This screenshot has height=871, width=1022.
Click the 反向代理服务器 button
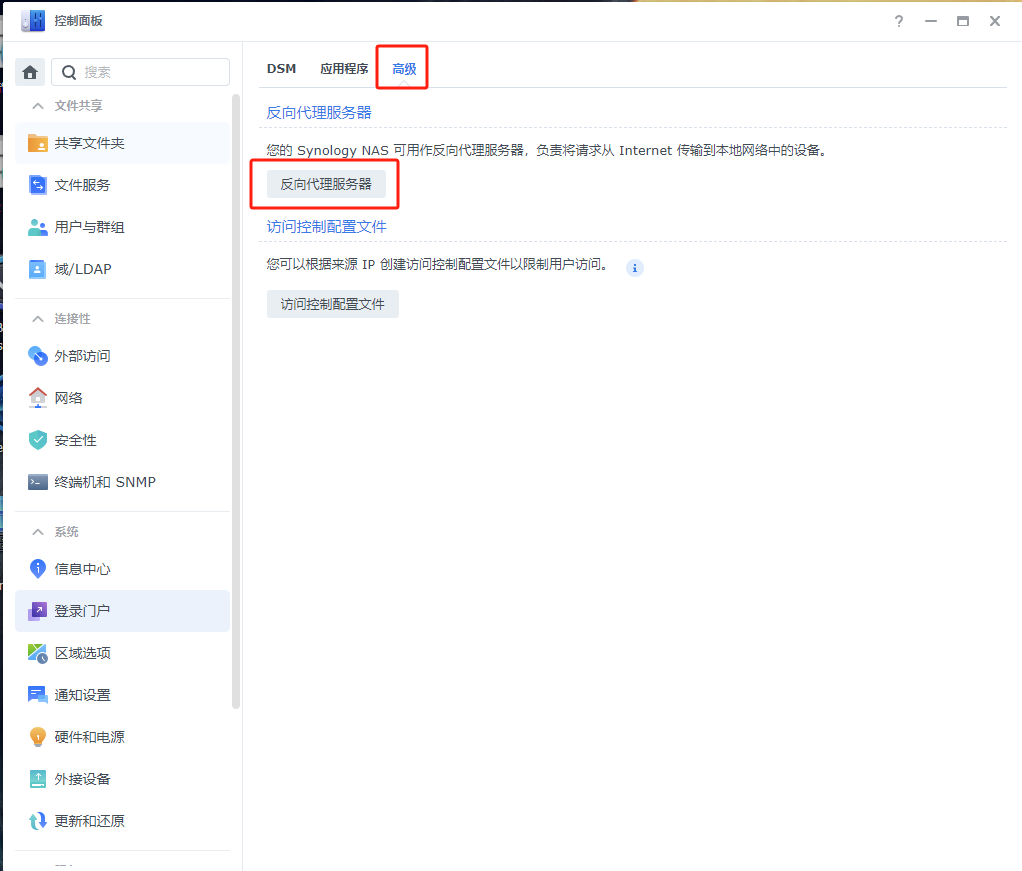pos(326,185)
